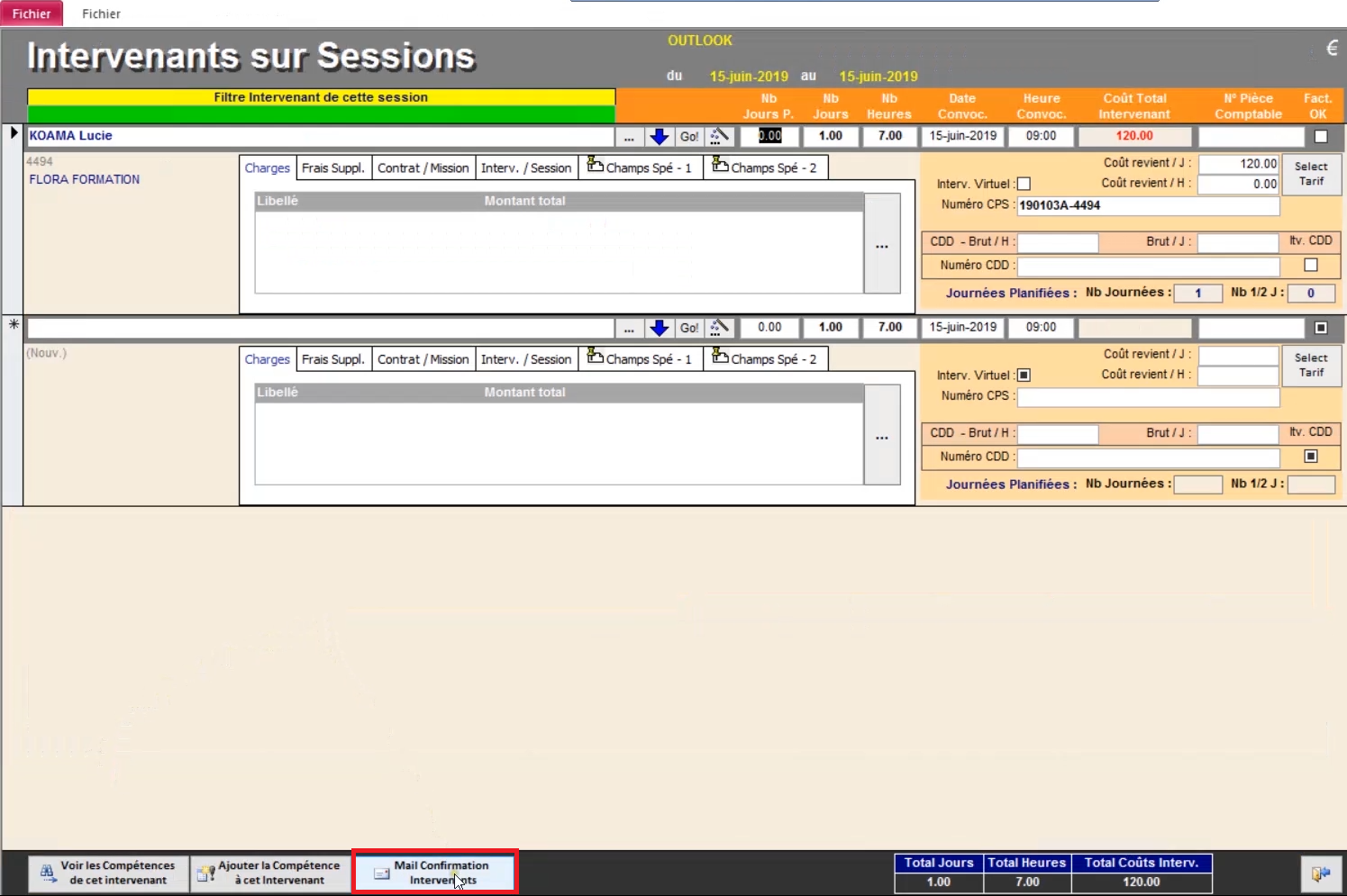Click the Numéro CPS field containing 190103A-4494

(1148, 205)
